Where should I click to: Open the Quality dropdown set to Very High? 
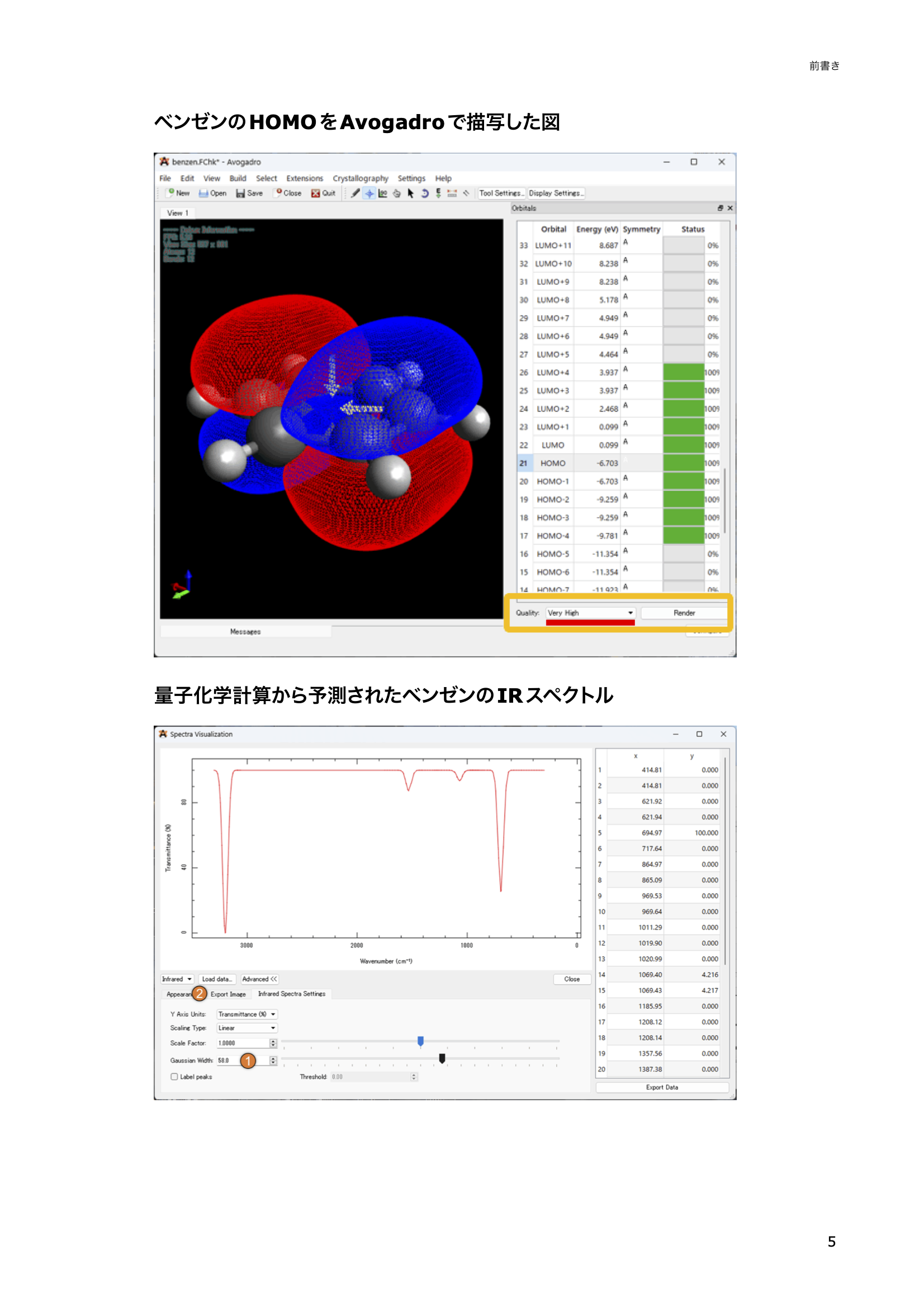(x=590, y=613)
